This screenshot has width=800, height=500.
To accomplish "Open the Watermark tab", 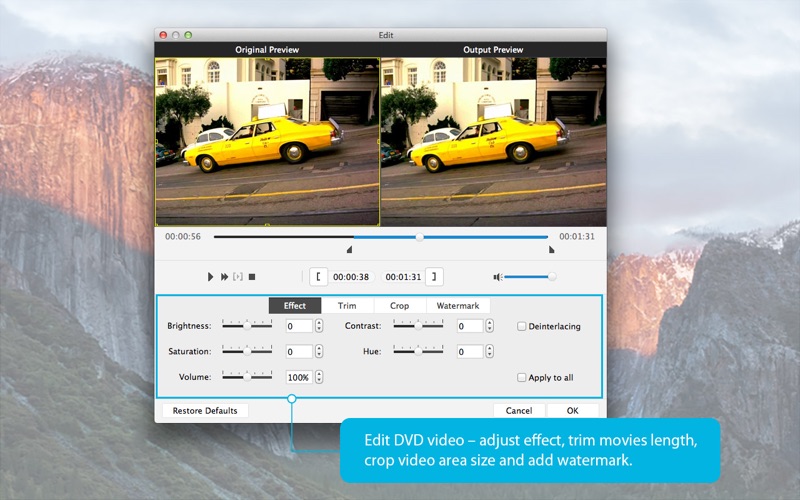I will coord(458,305).
